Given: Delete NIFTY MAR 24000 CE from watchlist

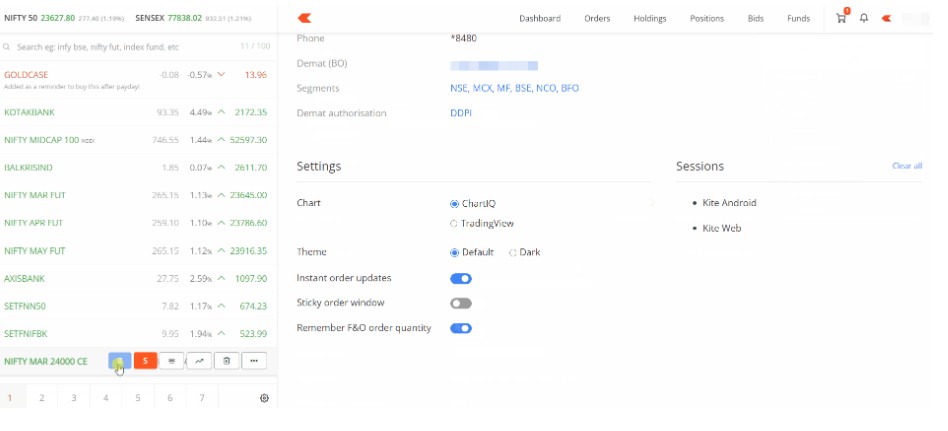Looking at the screenshot, I should 226,361.
